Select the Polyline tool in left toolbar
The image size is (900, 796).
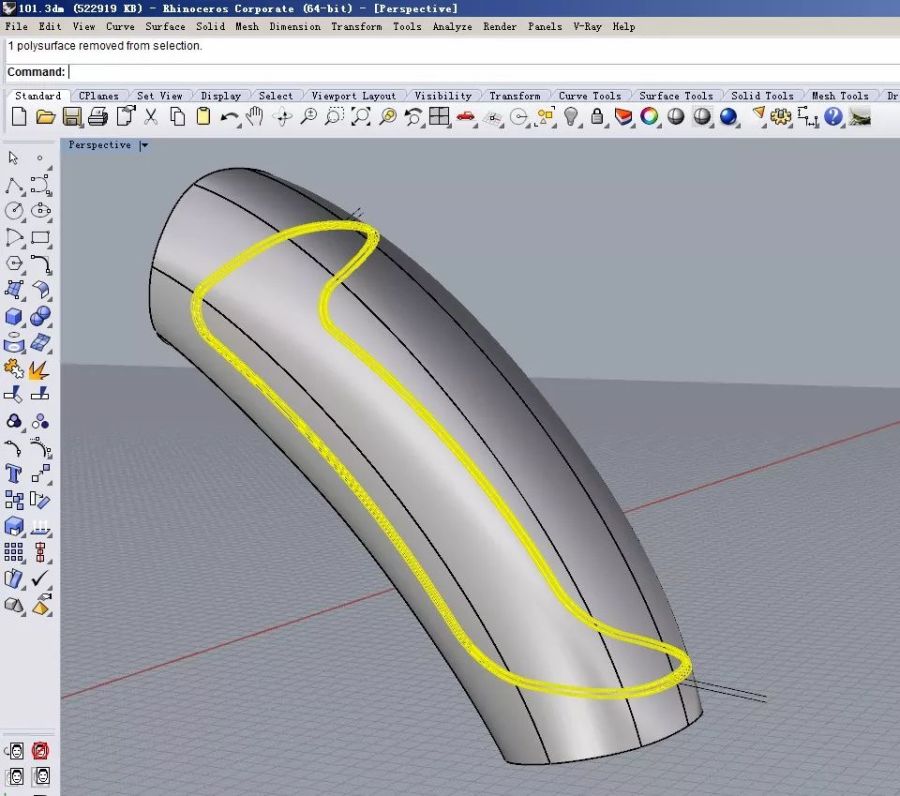tap(14, 186)
